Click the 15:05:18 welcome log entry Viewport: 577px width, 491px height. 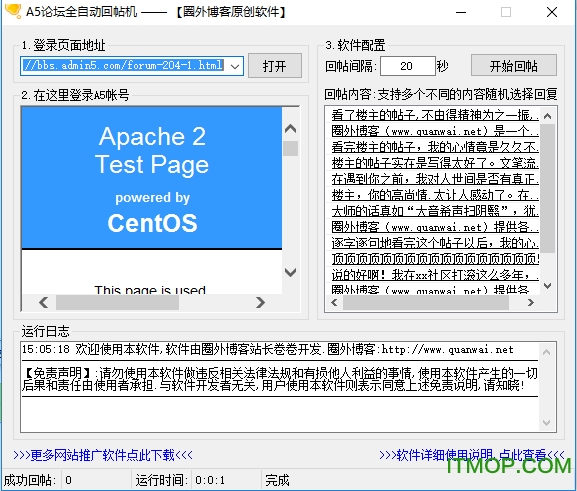tap(268, 349)
